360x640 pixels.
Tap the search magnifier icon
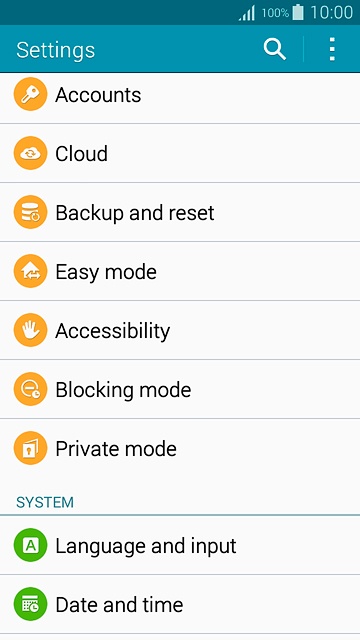[274, 49]
